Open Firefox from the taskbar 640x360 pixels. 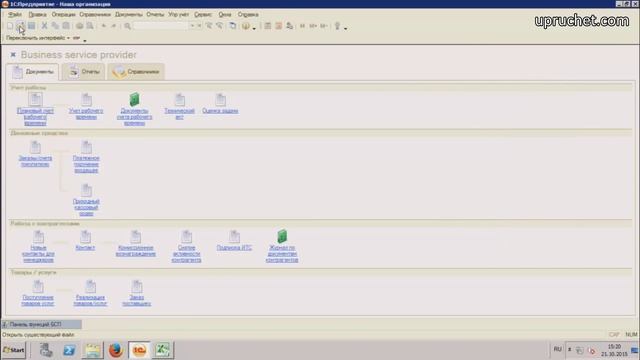pyautogui.click(x=116, y=350)
